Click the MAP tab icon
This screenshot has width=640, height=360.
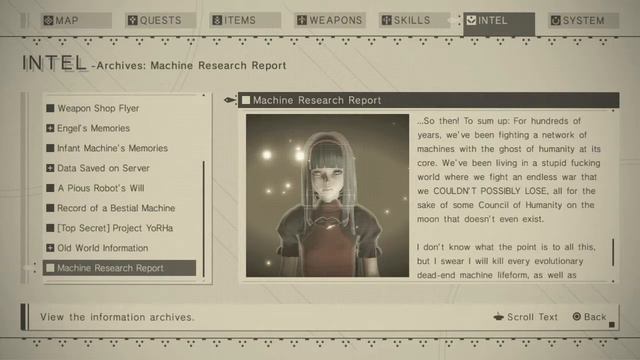(48, 20)
